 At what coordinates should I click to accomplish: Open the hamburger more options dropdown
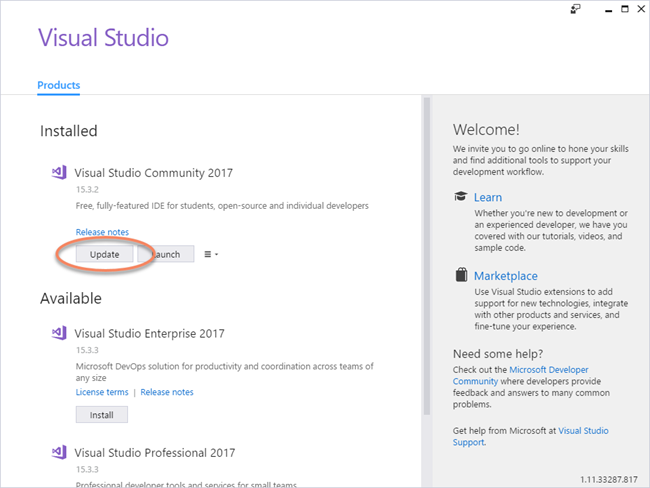(211, 254)
